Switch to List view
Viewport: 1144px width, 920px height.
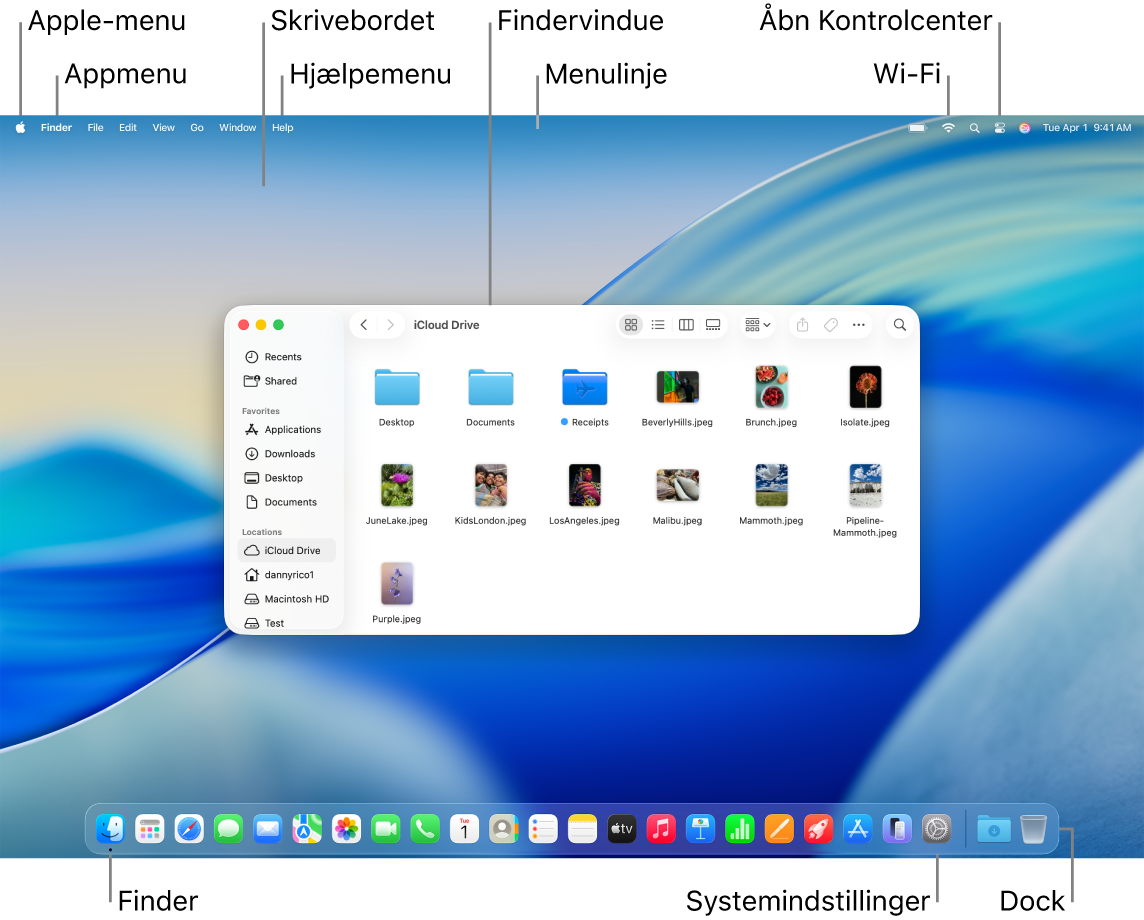click(658, 324)
